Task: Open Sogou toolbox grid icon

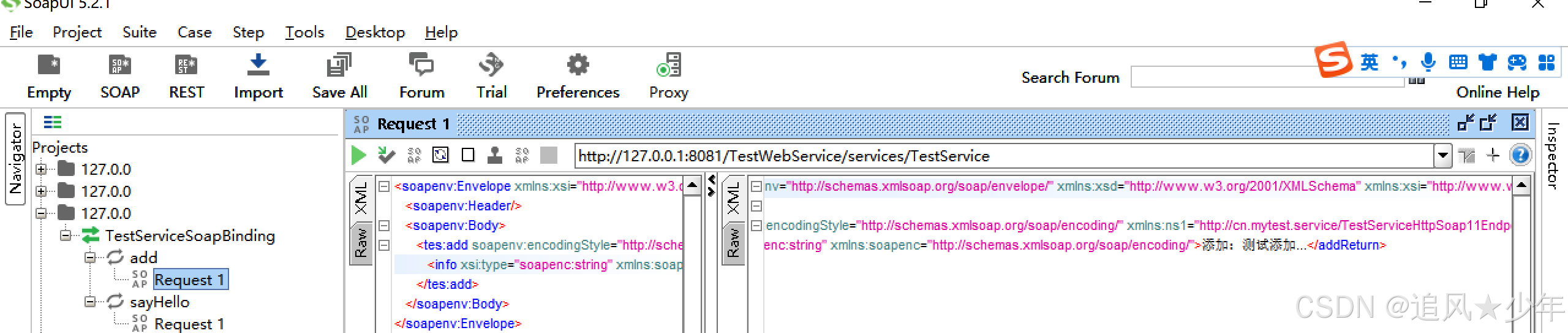Action: click(1547, 62)
